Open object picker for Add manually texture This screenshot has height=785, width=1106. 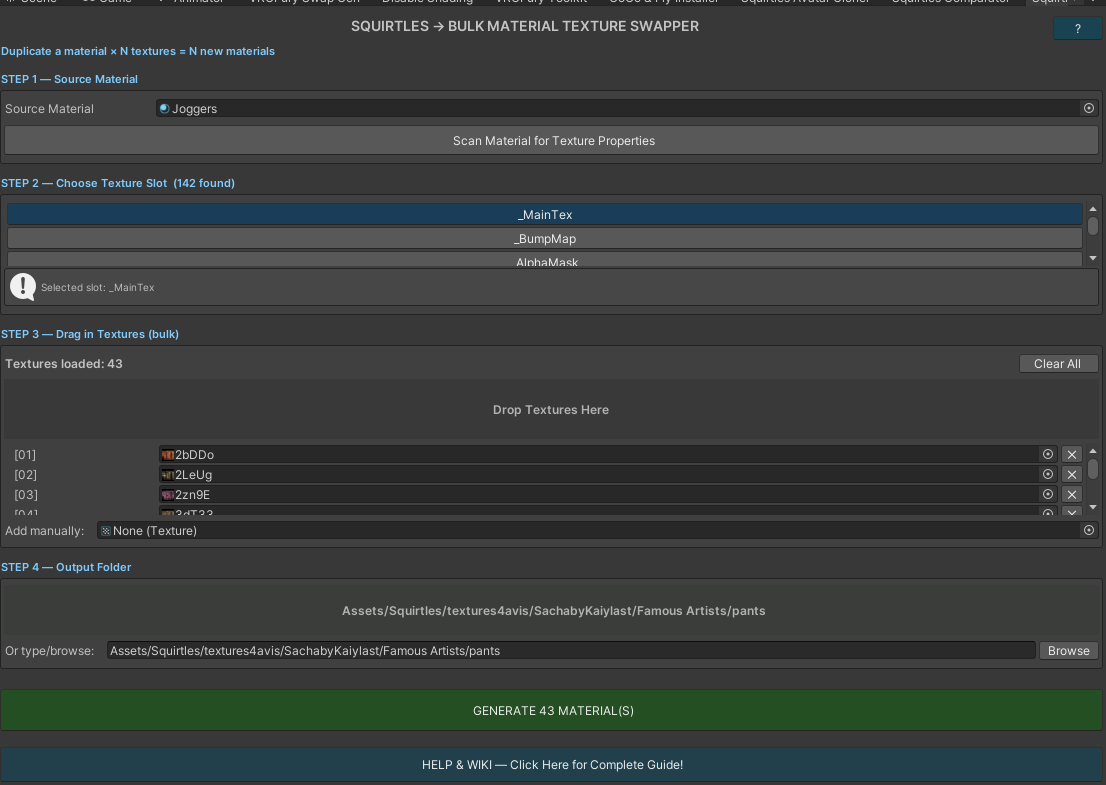tap(1088, 530)
